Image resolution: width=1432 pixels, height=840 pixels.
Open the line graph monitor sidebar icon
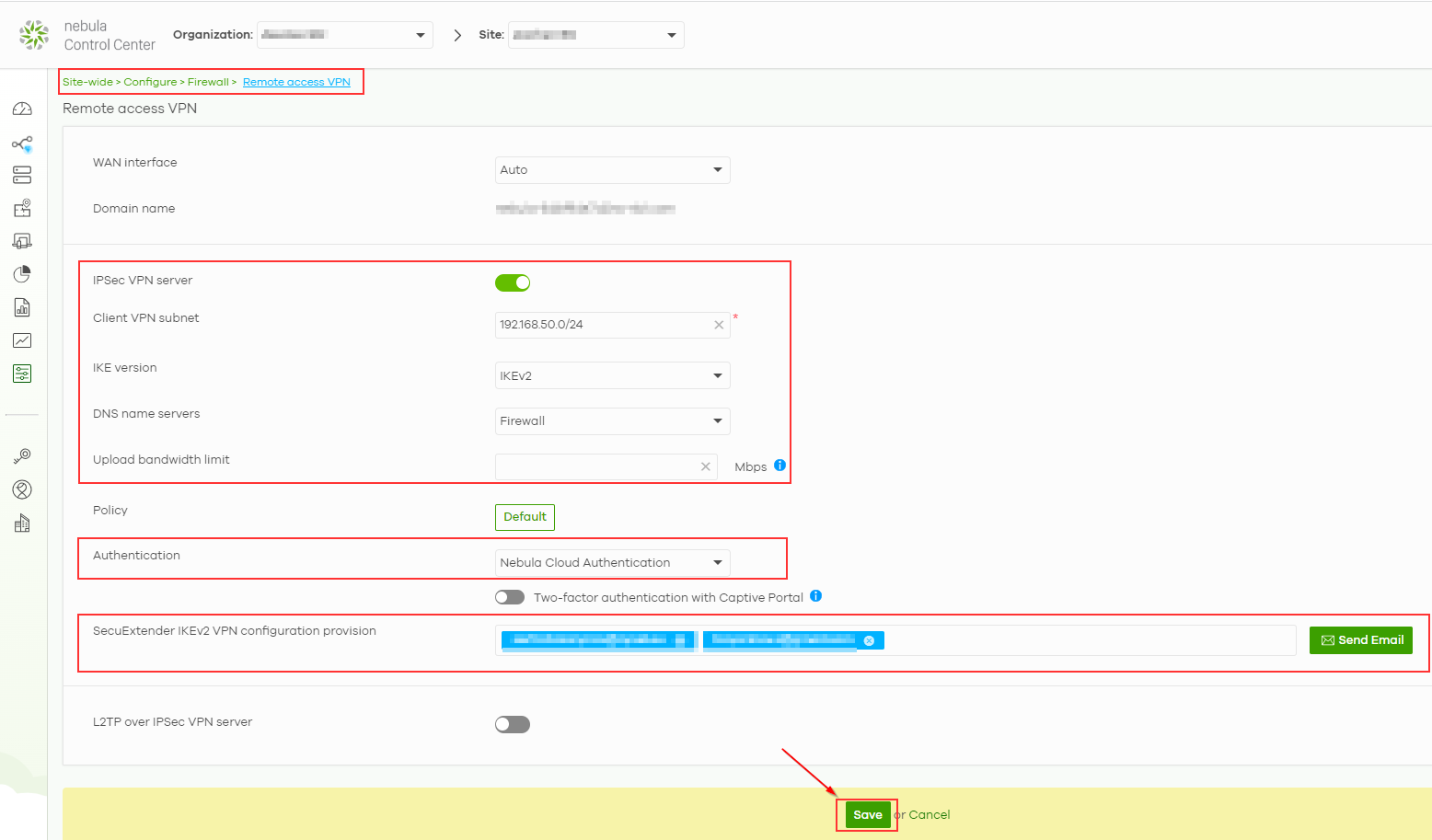[x=22, y=340]
